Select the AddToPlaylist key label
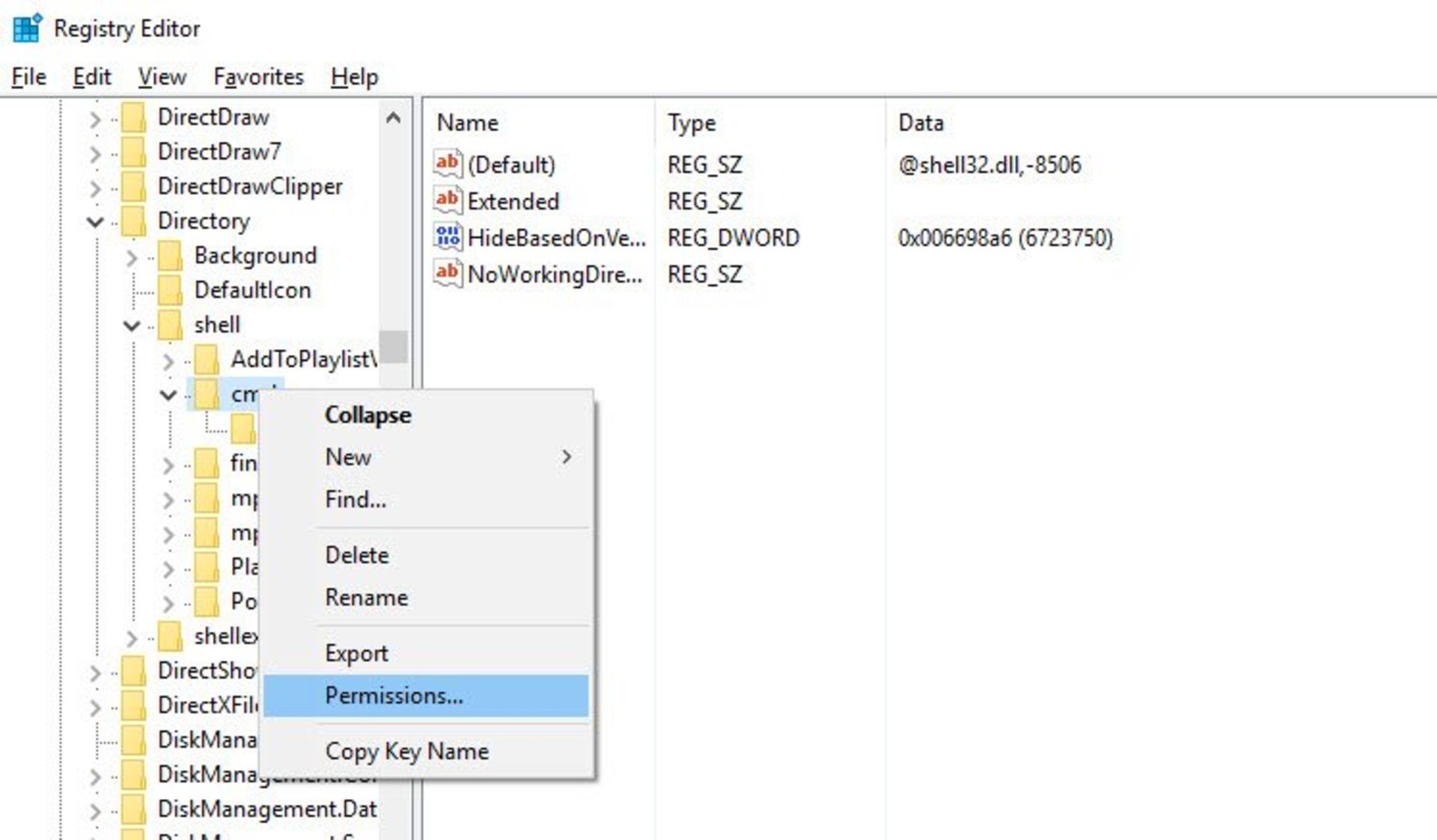 tap(303, 360)
